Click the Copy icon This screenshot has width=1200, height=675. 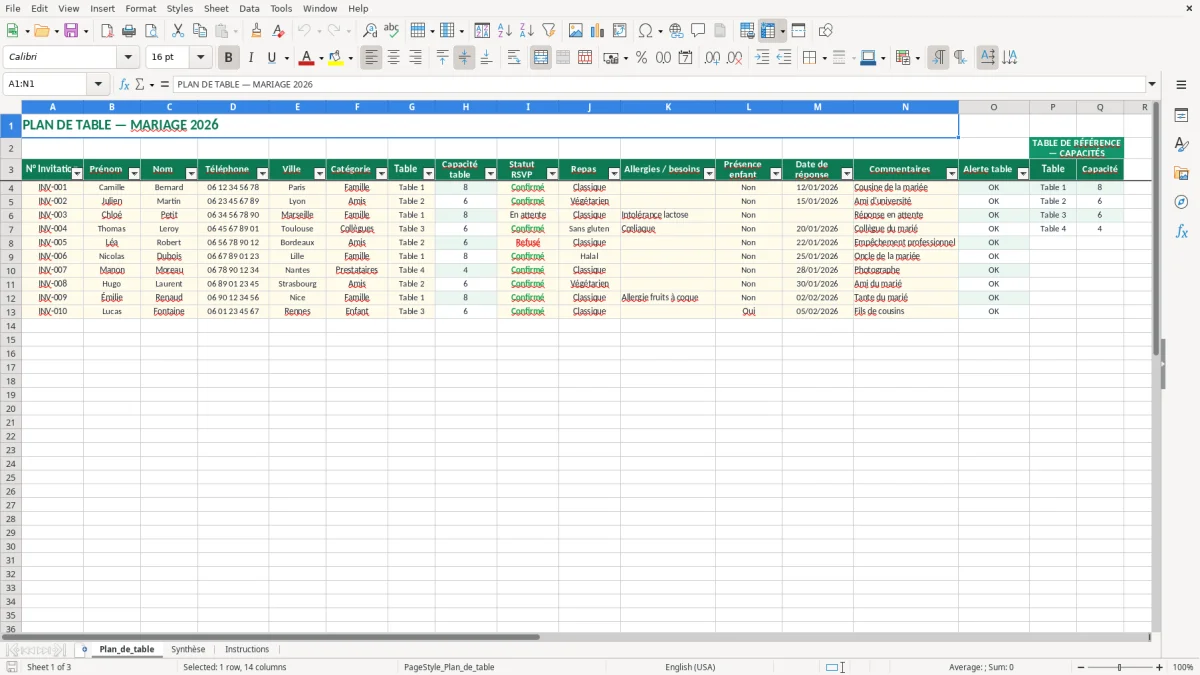click(200, 31)
